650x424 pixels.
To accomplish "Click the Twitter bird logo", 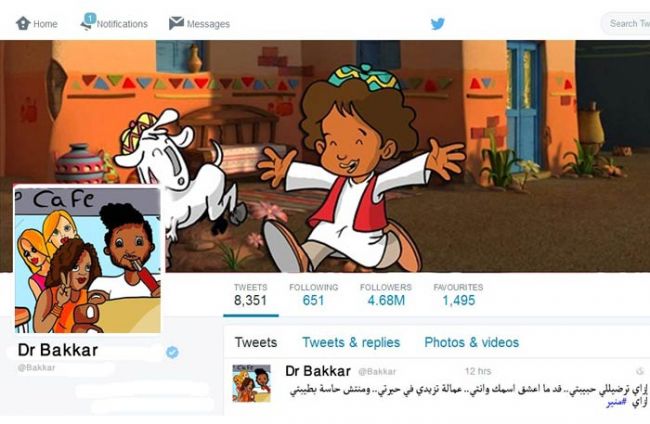I will tap(437, 24).
